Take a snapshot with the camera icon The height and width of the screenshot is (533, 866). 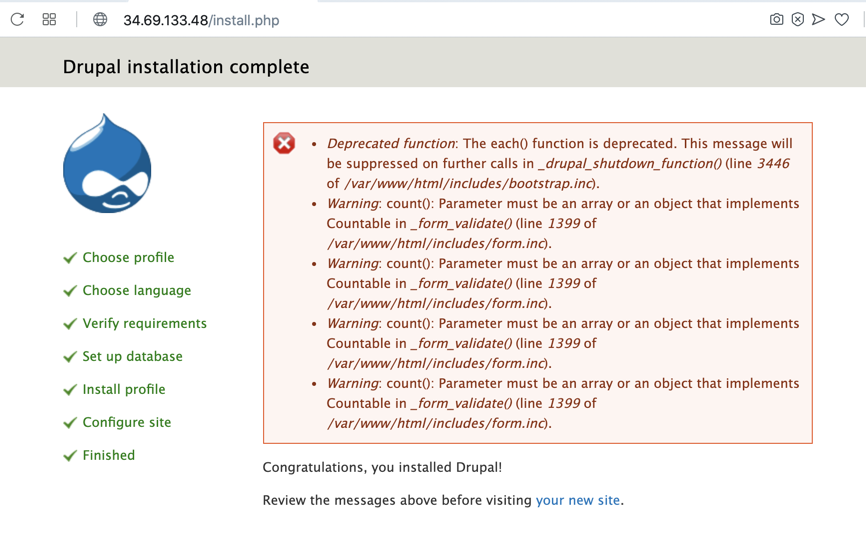click(x=776, y=19)
